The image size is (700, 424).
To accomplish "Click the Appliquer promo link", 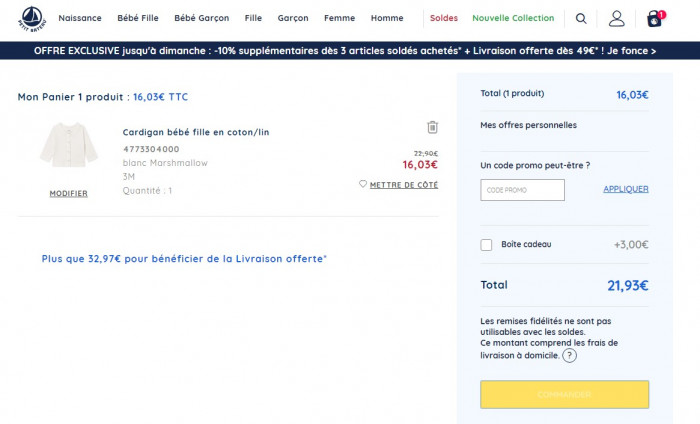I will 625,189.
